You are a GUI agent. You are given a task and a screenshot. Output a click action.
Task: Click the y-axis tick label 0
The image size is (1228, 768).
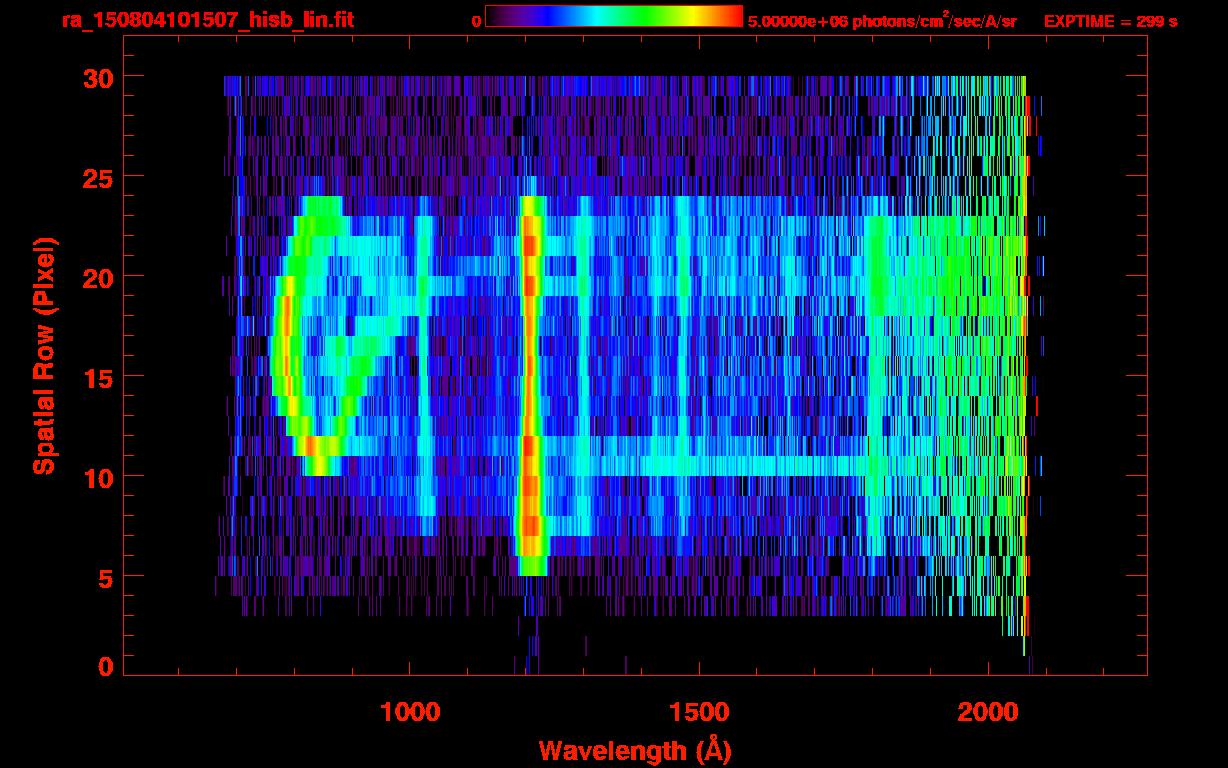103,666
